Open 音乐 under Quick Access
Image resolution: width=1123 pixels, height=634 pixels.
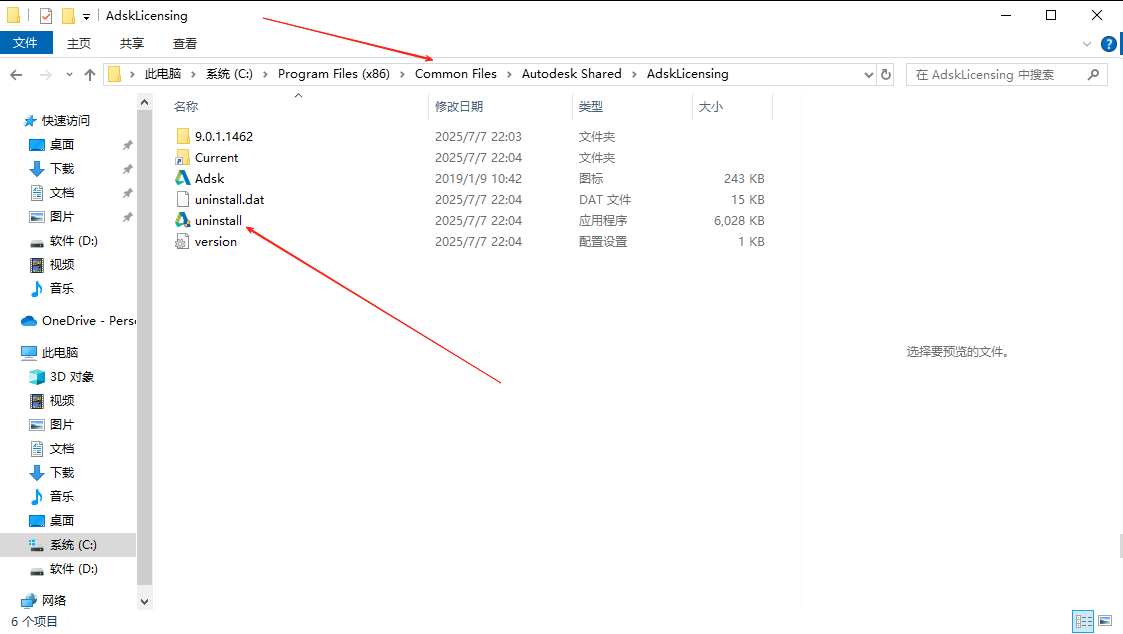tap(62, 289)
